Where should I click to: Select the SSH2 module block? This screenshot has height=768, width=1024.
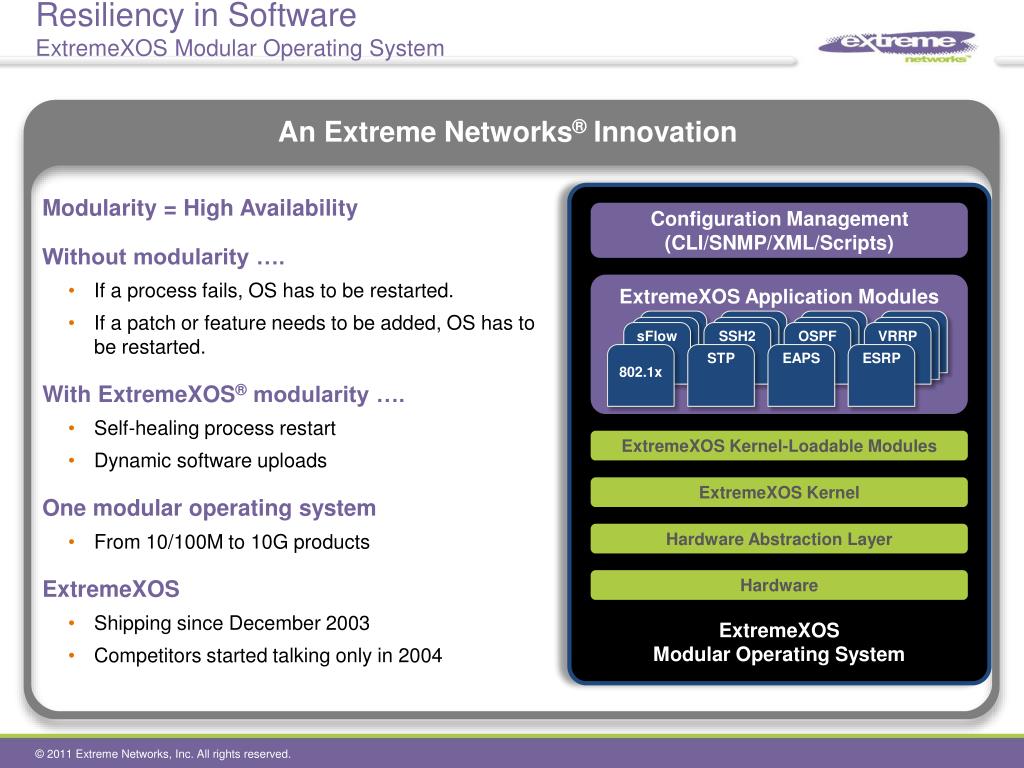pos(737,336)
